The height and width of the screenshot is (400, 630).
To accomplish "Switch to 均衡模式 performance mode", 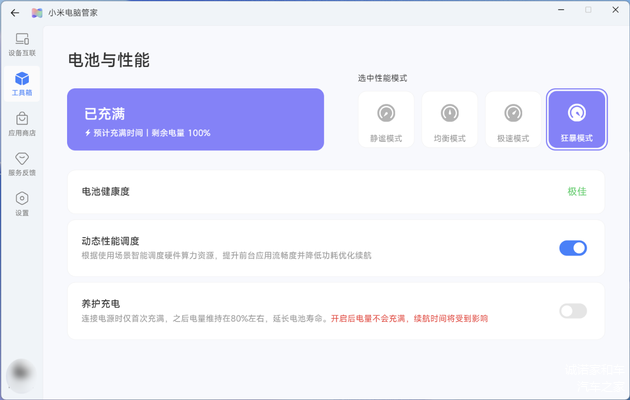I will [449, 119].
